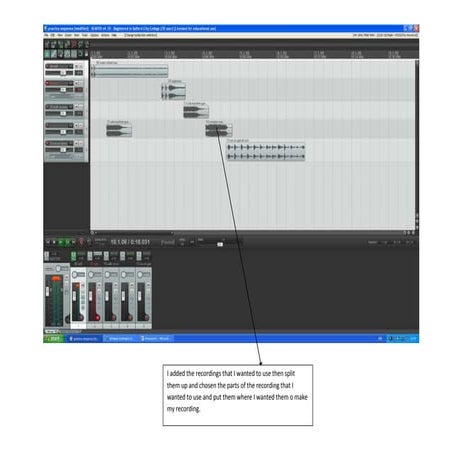The height and width of the screenshot is (453, 453).
Task: Open the Edit menu
Action: coord(53,35)
